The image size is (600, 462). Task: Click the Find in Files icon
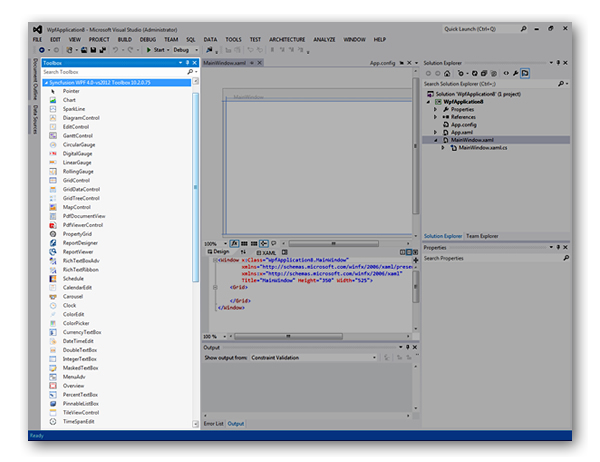[209, 50]
